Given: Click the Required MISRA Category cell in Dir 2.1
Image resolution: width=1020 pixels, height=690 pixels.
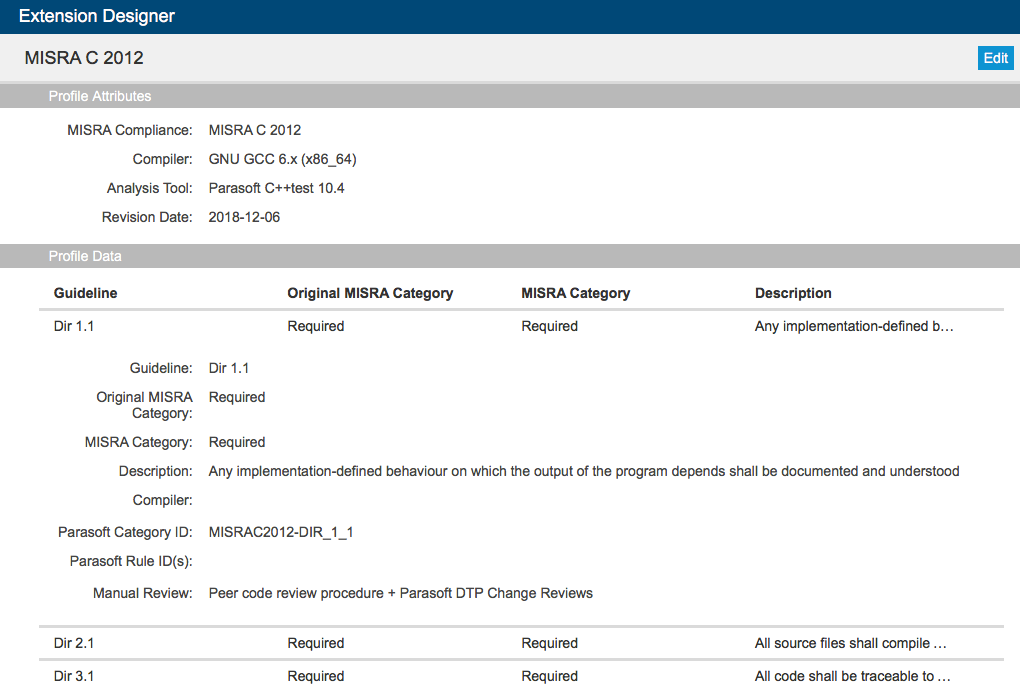Looking at the screenshot, I should pyautogui.click(x=550, y=643).
